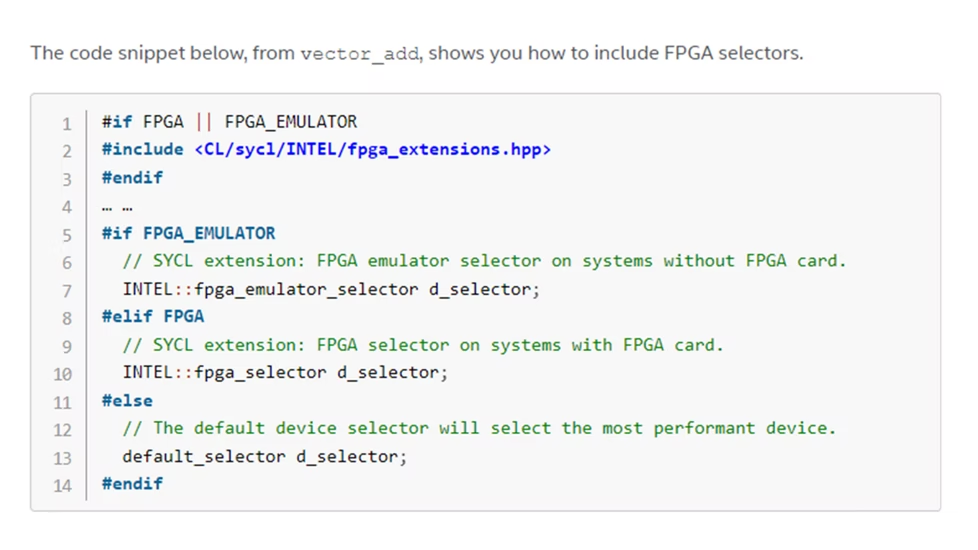The height and width of the screenshot is (550, 978).
Task: Click the FPGA emulator selector comment line
Action: click(x=484, y=261)
